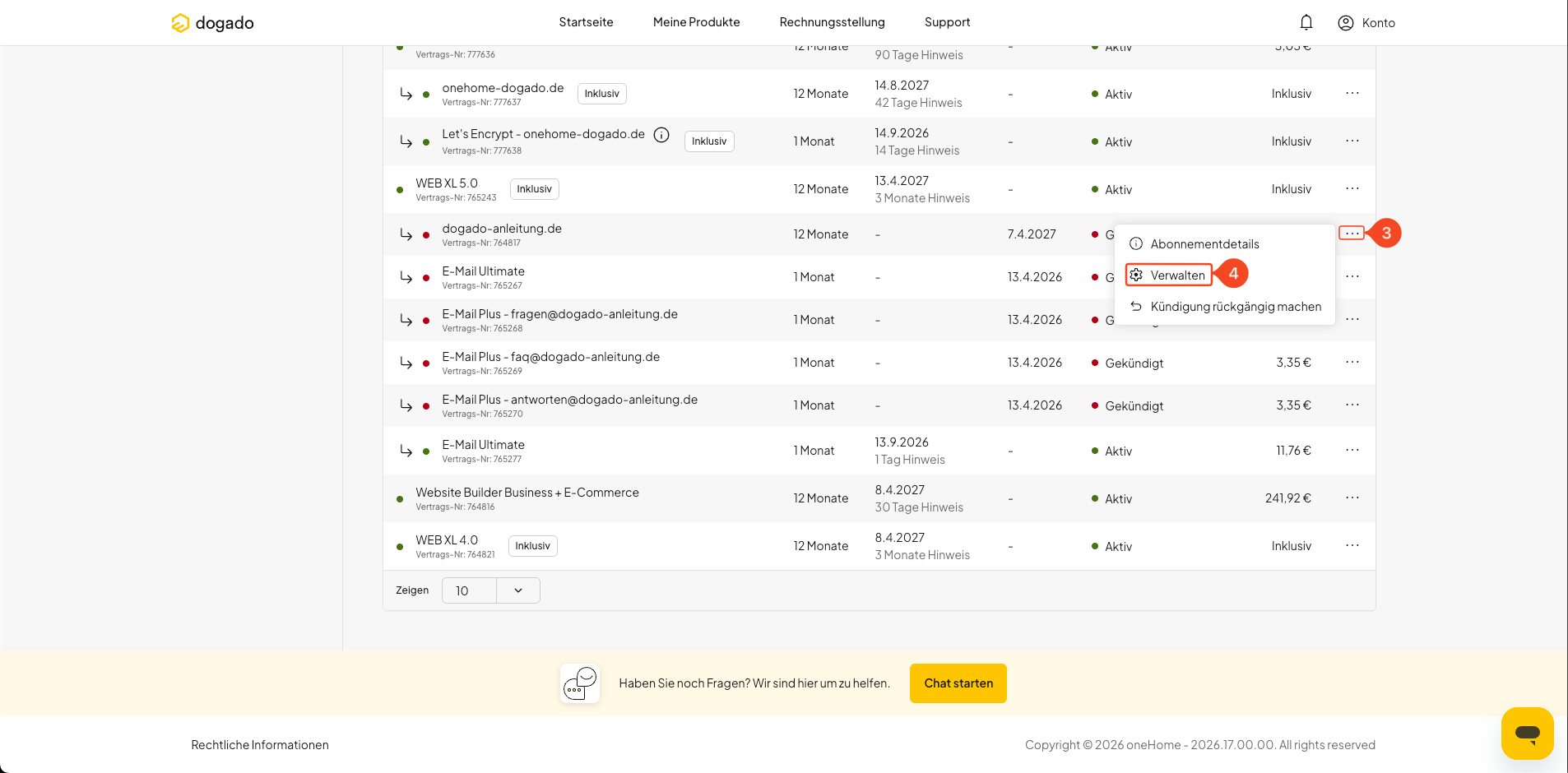Open actions menu for cancelled E-Mail Ultimate 765267
Viewport: 1568px width, 773px height.
point(1352,277)
